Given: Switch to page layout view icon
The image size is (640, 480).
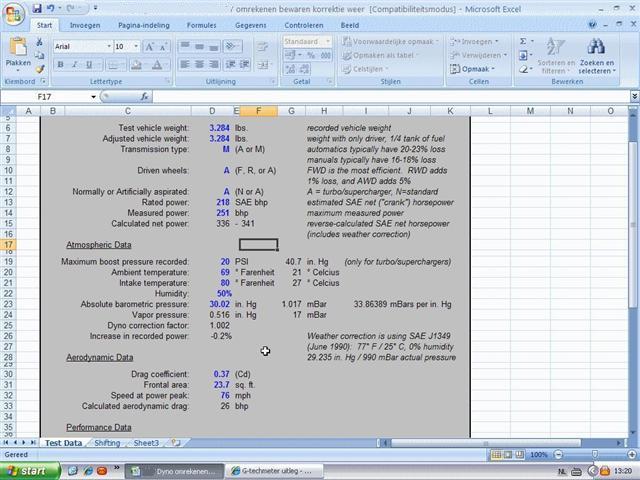Looking at the screenshot, I should (508, 454).
